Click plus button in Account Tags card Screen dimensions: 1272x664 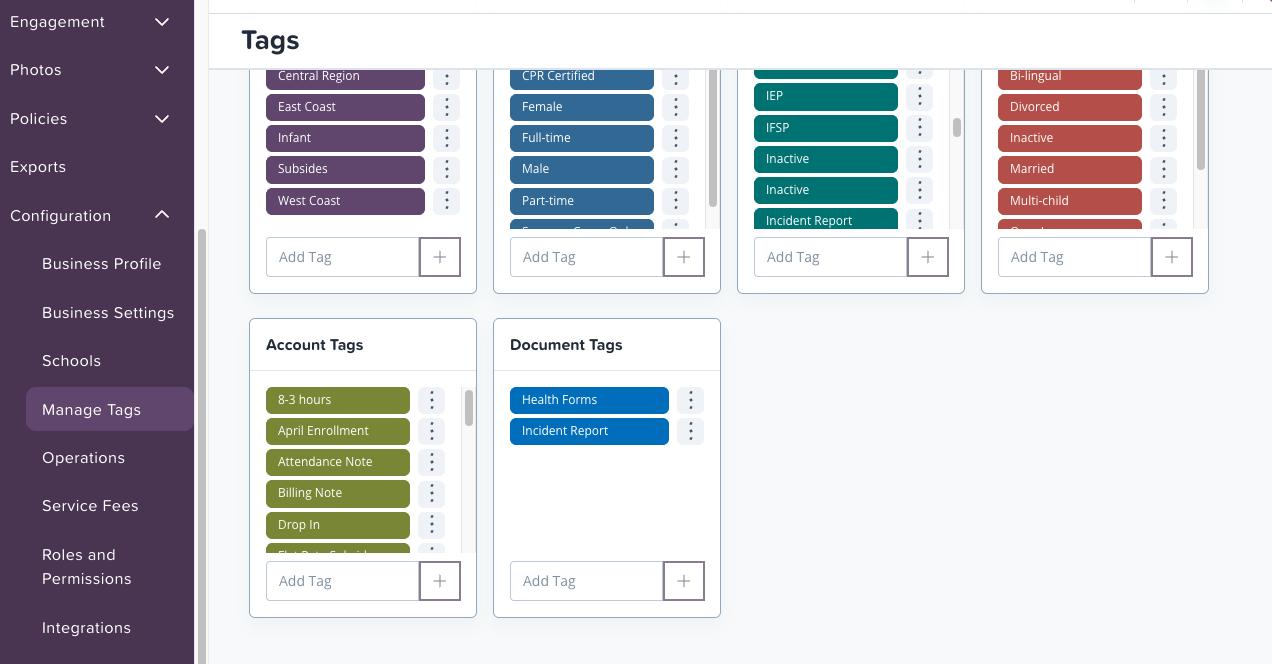(x=440, y=581)
